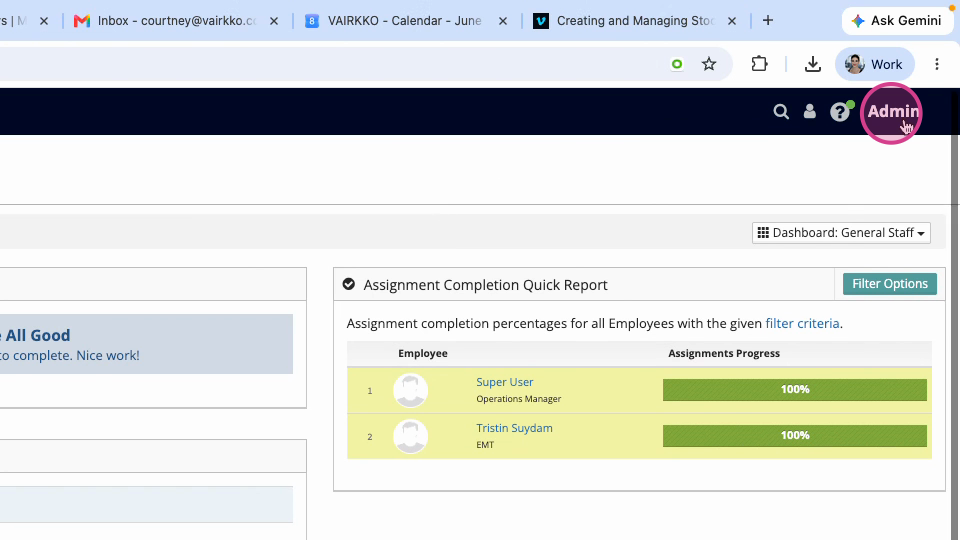Click Super User's 100% progress bar
The width and height of the screenshot is (960, 540).
795,389
